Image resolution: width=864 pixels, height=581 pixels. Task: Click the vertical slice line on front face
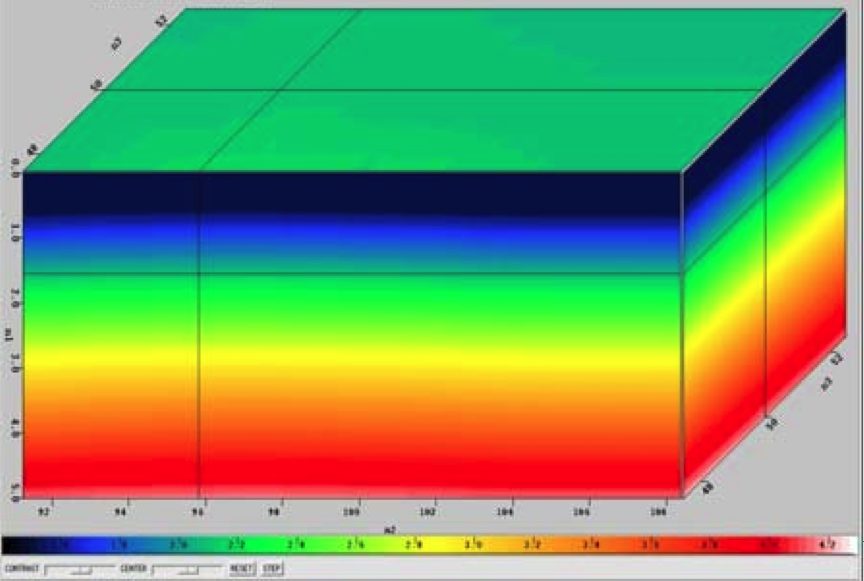(199, 380)
